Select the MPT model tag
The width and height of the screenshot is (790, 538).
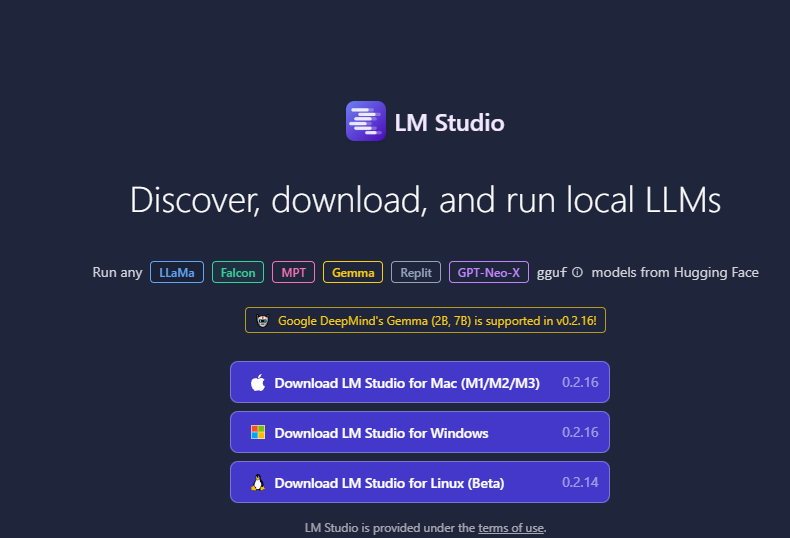[x=294, y=272]
